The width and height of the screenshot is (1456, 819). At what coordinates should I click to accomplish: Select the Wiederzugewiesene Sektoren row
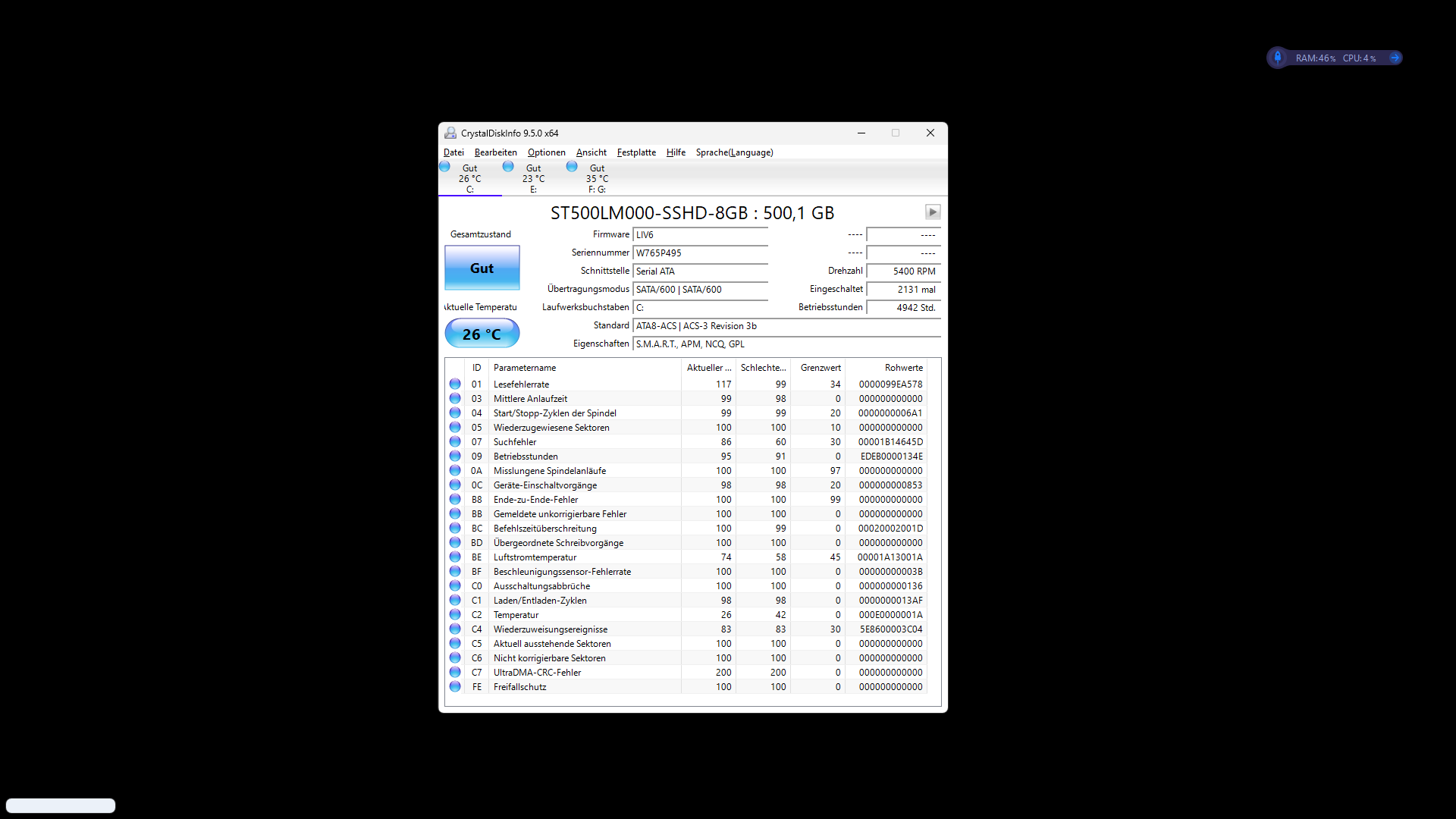click(x=551, y=428)
